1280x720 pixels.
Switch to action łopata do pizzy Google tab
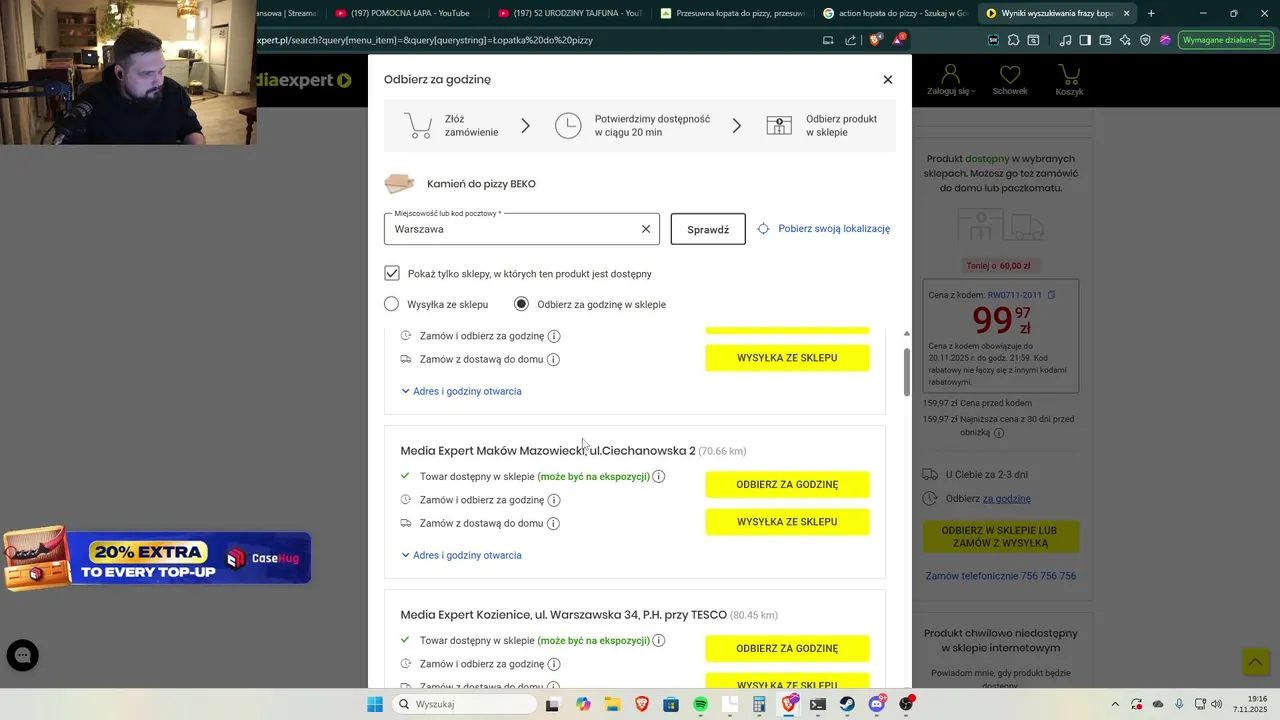[x=895, y=13]
